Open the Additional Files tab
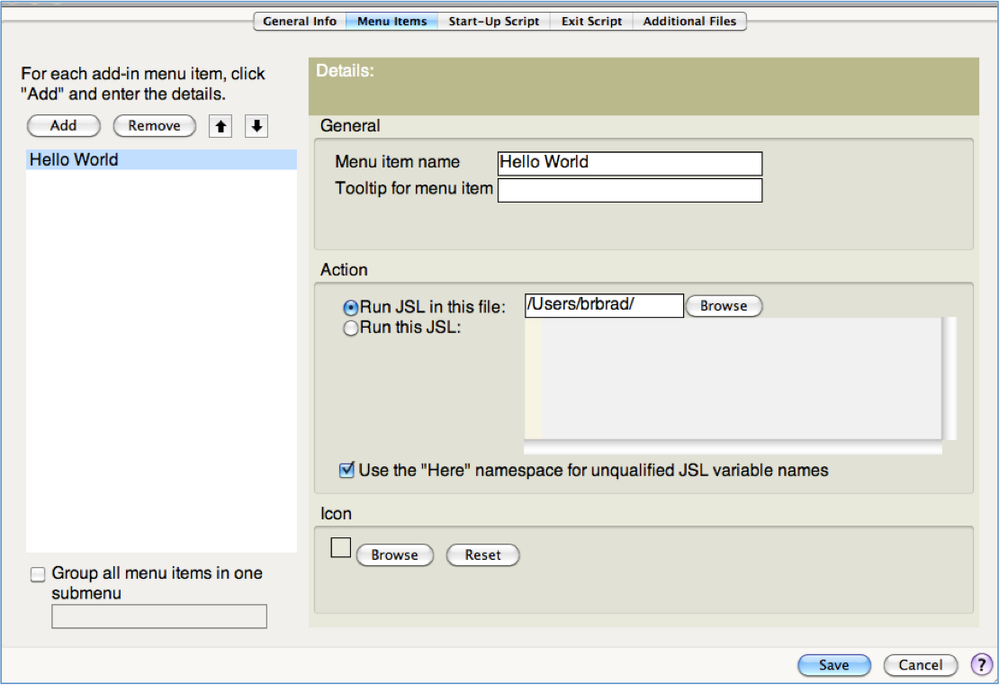999x685 pixels. pos(689,21)
